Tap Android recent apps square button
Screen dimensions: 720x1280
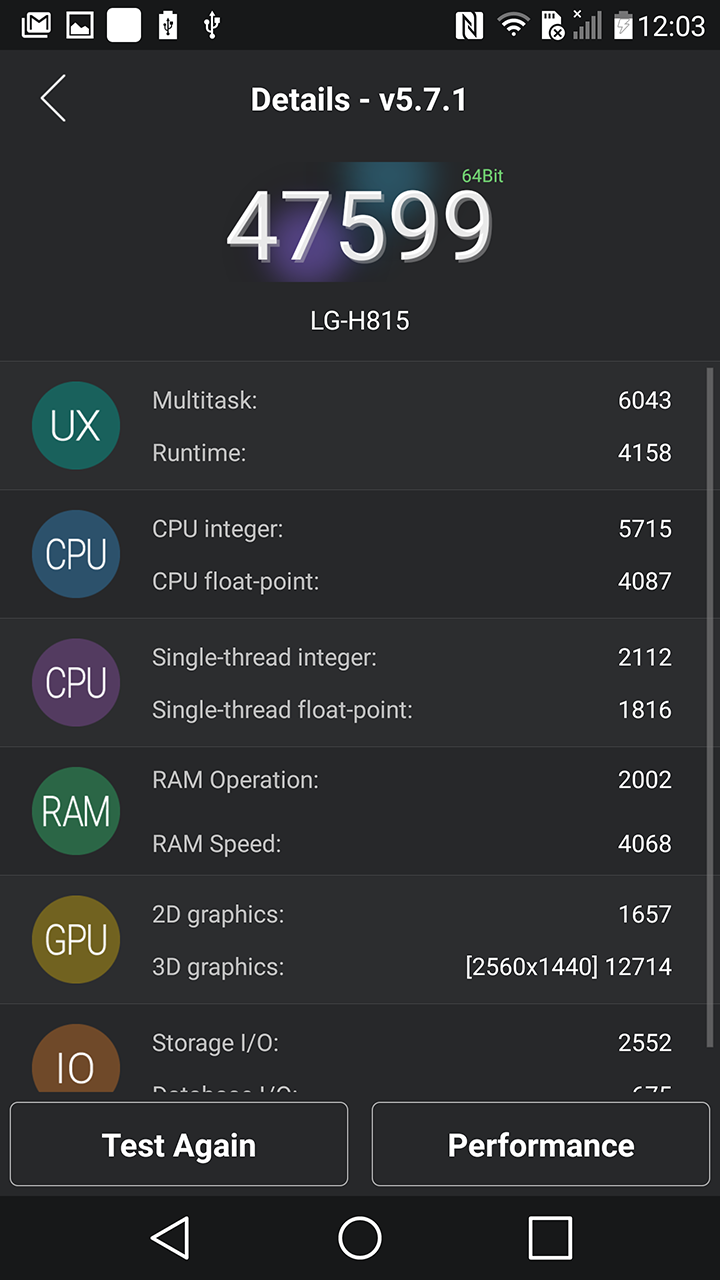(x=550, y=1238)
